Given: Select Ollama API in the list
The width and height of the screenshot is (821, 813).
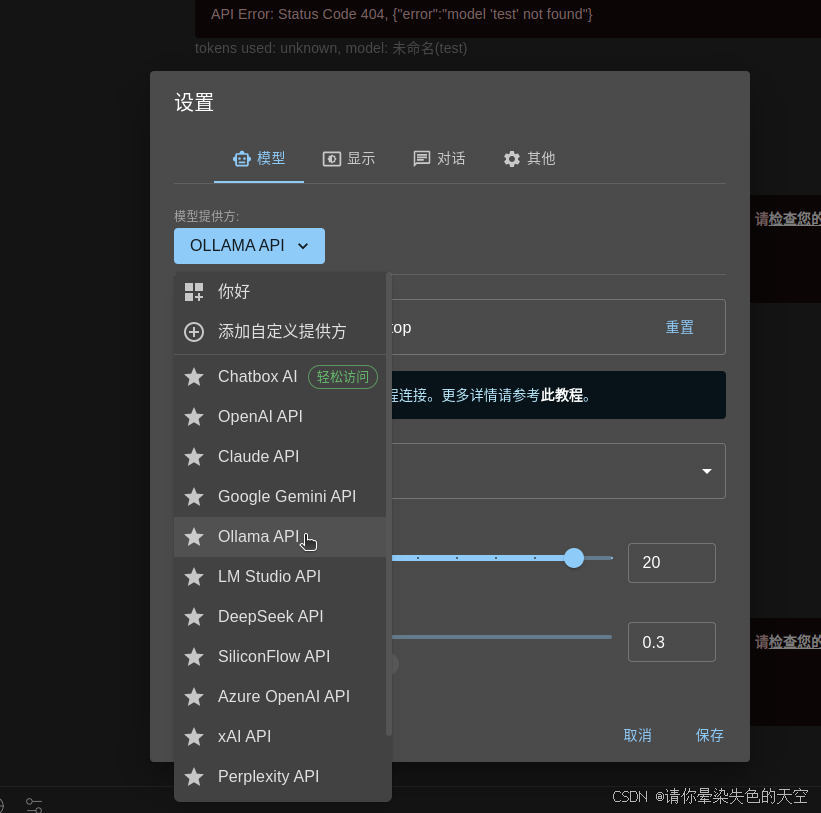Looking at the screenshot, I should [280, 537].
